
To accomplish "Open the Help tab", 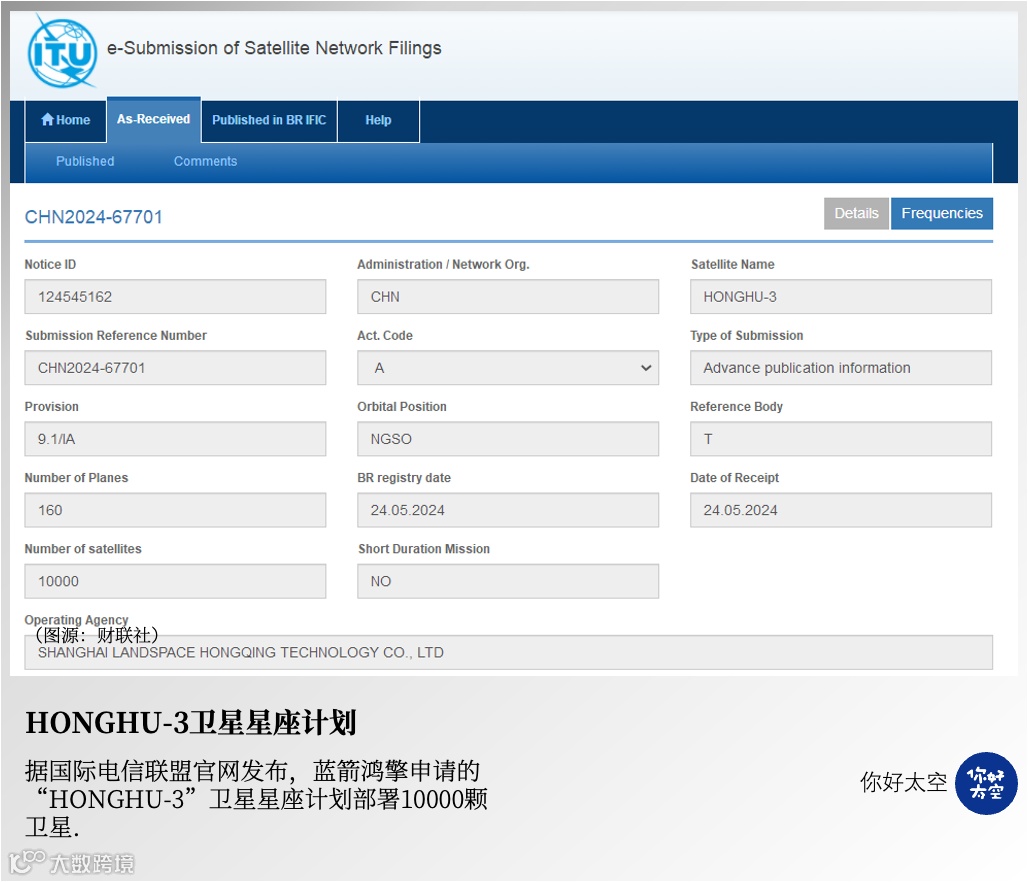I will pyautogui.click(x=378, y=120).
